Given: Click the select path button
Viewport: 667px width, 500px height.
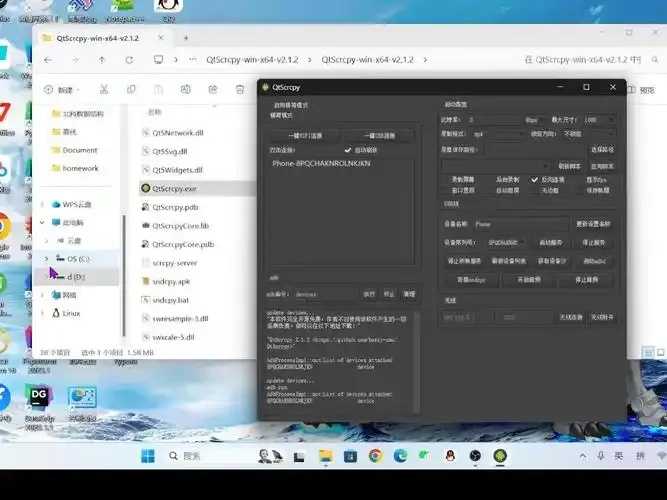Looking at the screenshot, I should point(602,149).
